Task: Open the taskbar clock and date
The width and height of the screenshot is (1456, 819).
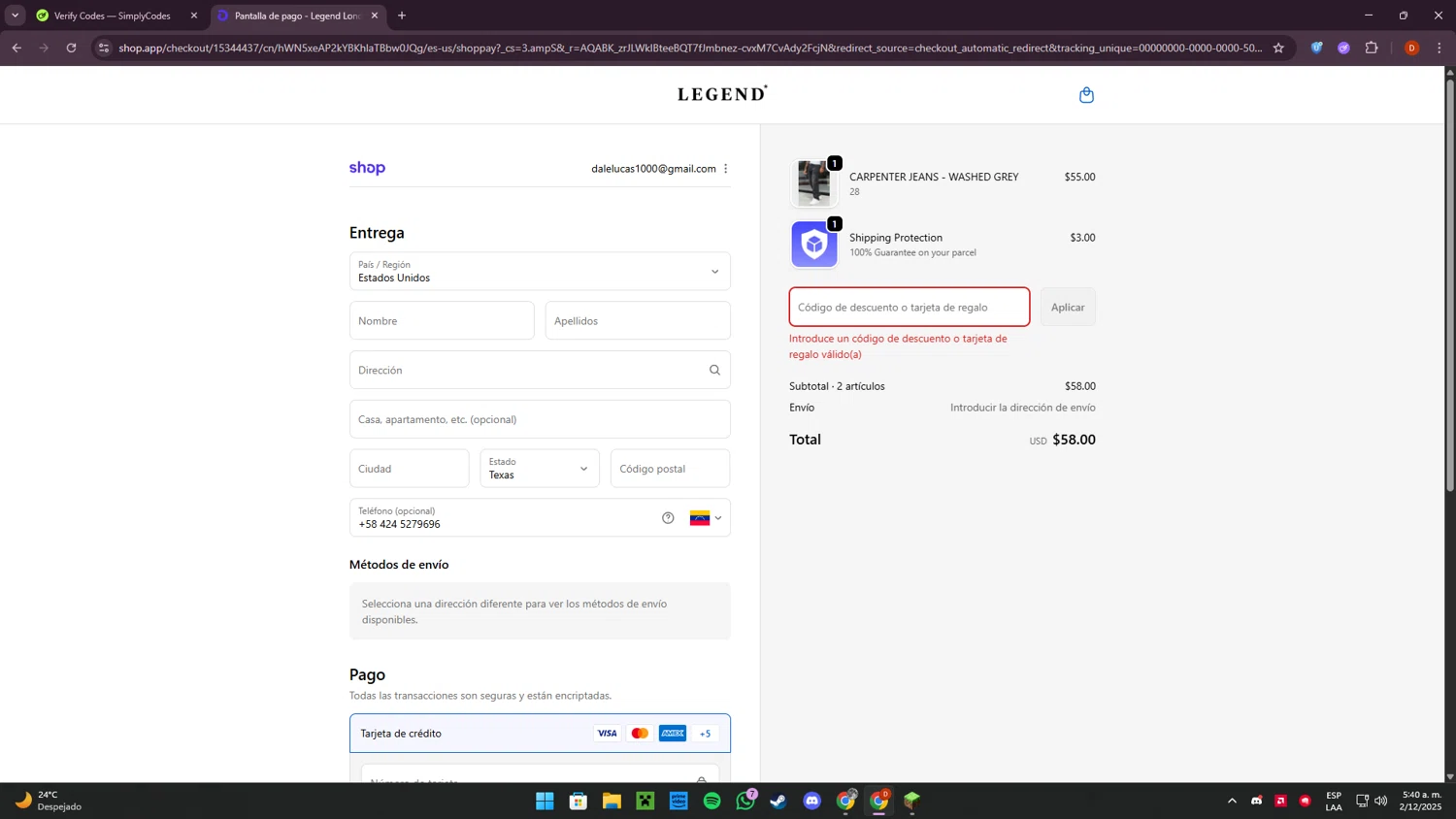Action: pos(1420,801)
